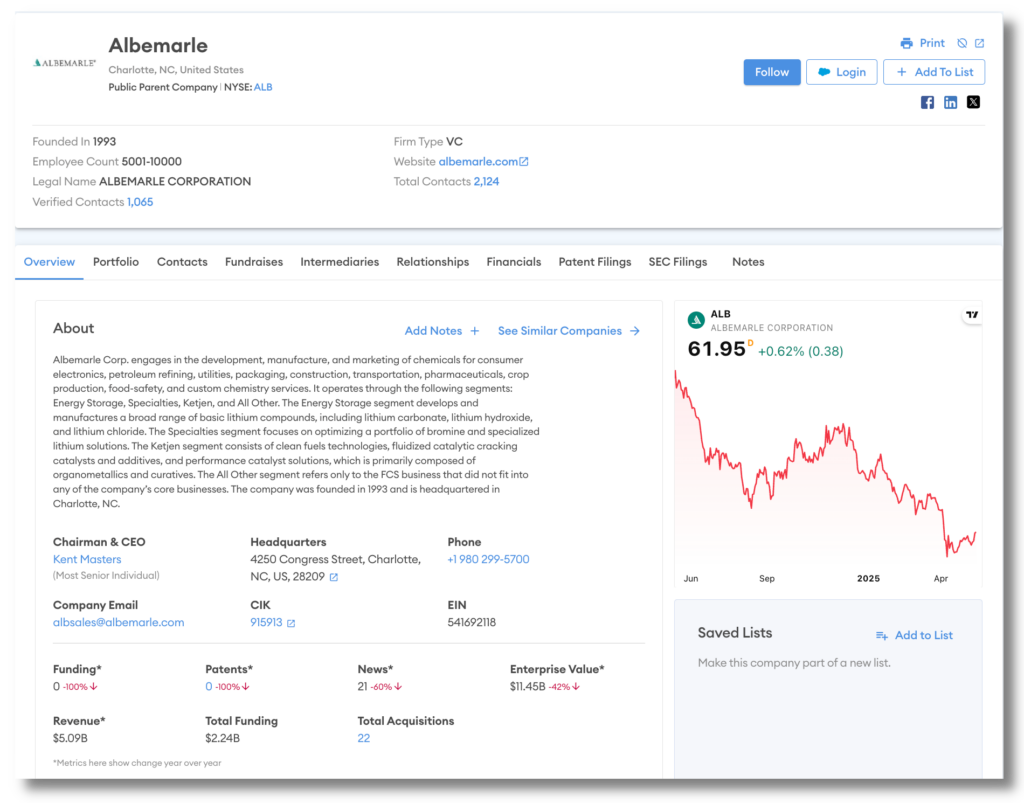The height and width of the screenshot is (803, 1024).
Task: Click the Follow button
Action: (772, 72)
